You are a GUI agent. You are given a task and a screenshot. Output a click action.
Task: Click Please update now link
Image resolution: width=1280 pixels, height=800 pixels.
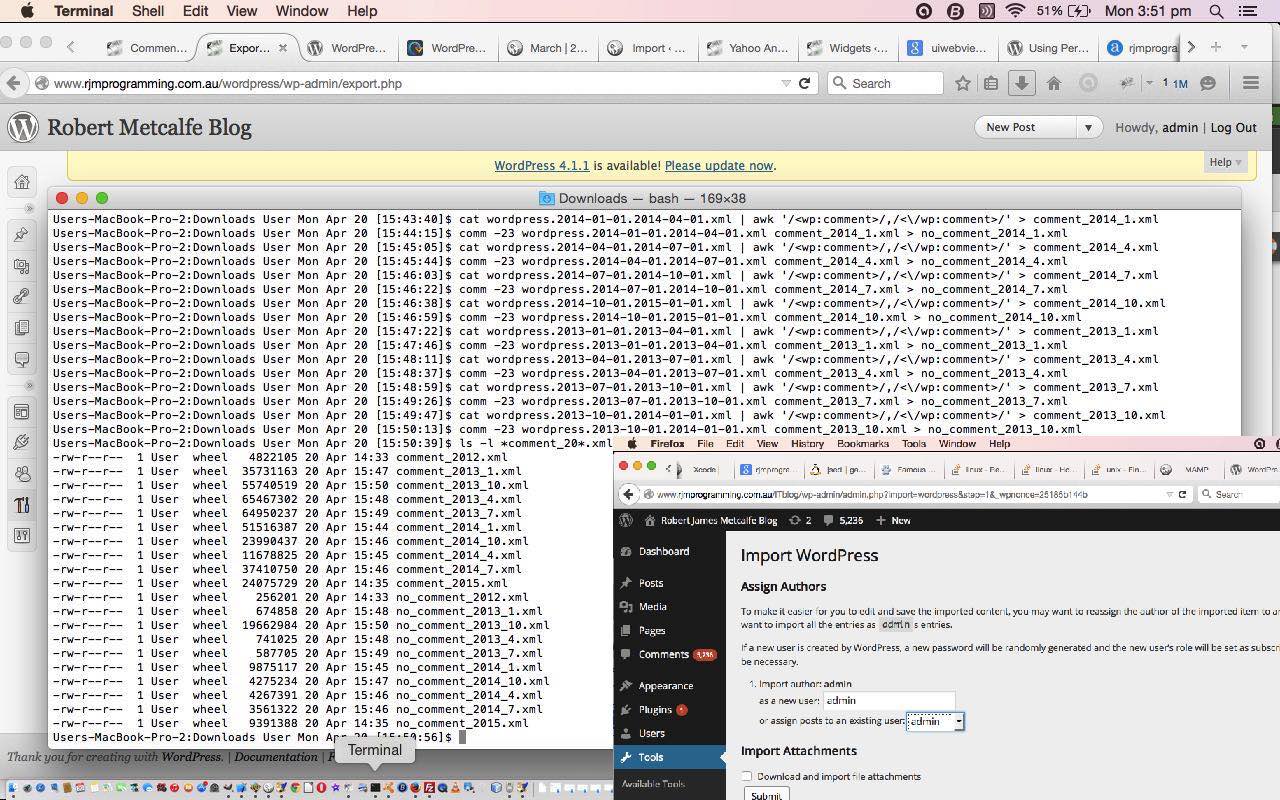coord(718,166)
